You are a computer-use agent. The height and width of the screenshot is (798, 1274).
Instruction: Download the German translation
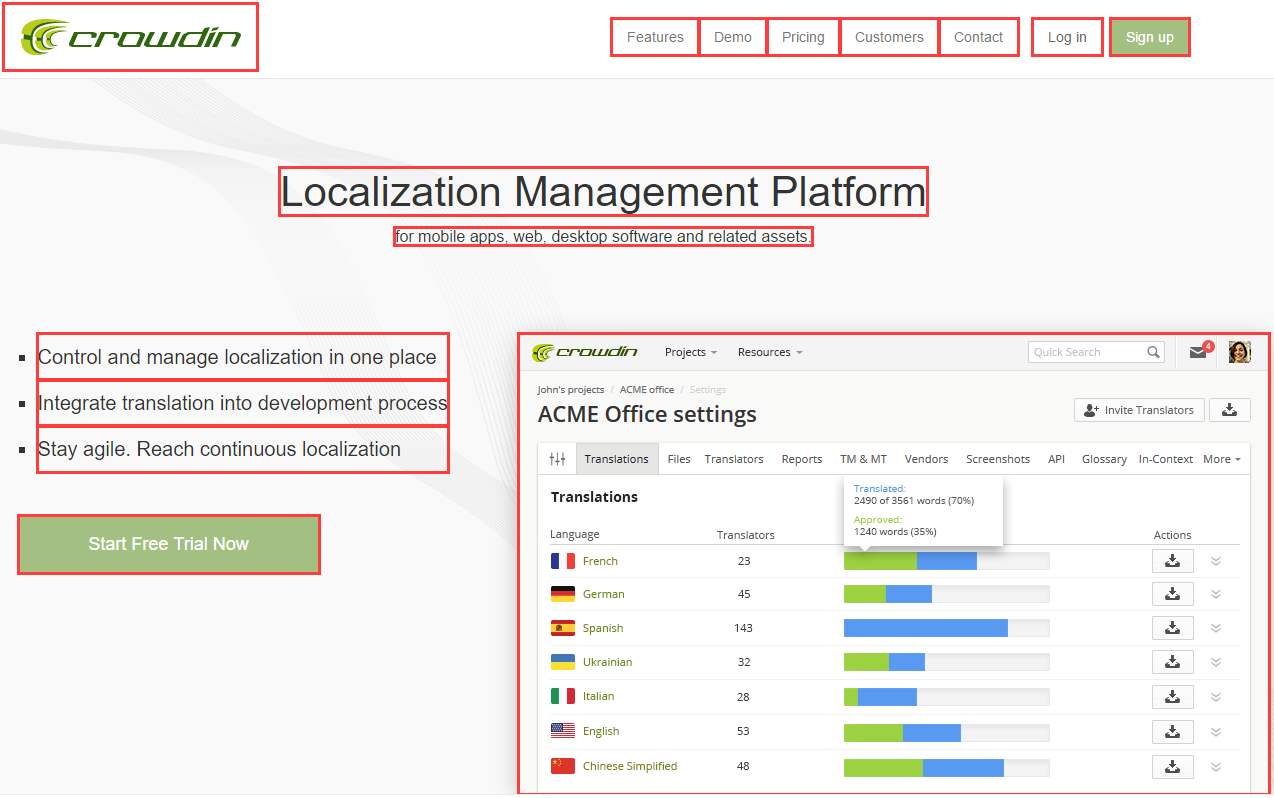point(1173,594)
